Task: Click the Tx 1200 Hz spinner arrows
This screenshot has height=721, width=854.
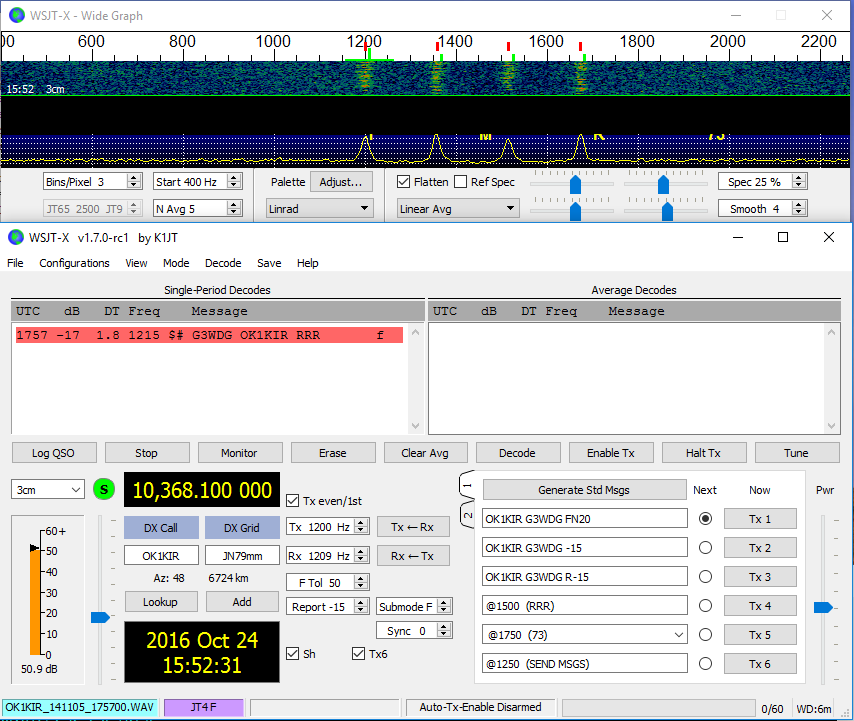Action: 361,527
